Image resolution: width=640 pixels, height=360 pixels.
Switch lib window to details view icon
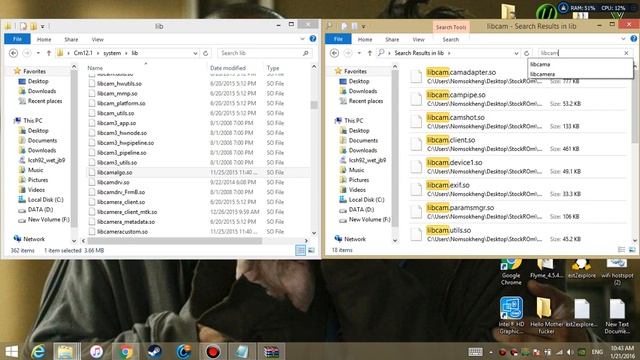300,250
